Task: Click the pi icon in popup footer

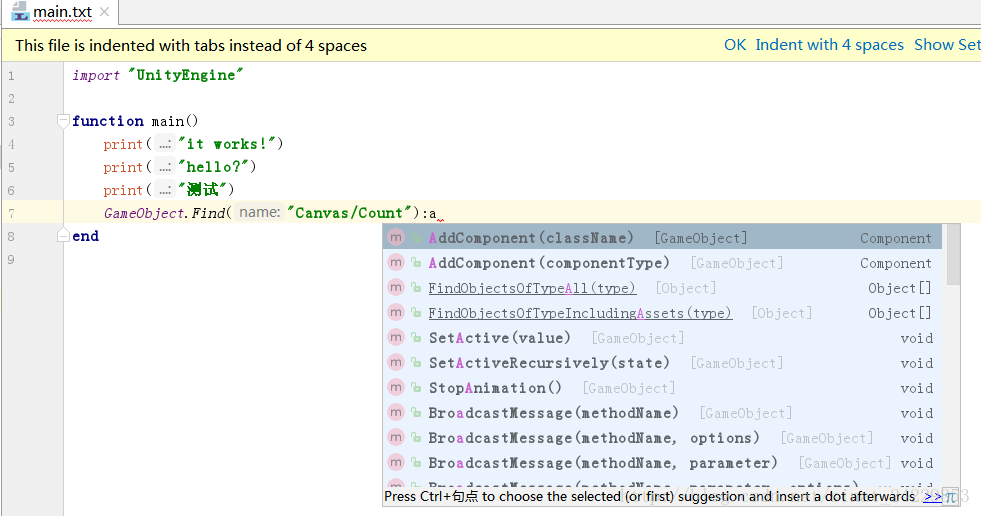Action: click(x=950, y=497)
